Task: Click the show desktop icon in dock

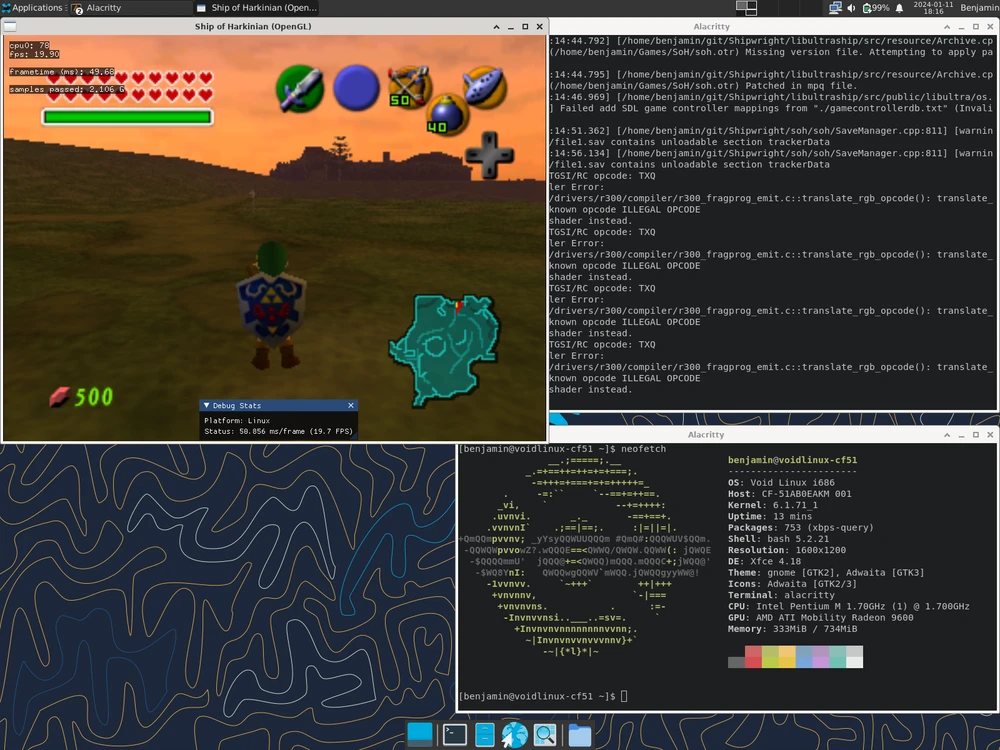Action: 420,735
